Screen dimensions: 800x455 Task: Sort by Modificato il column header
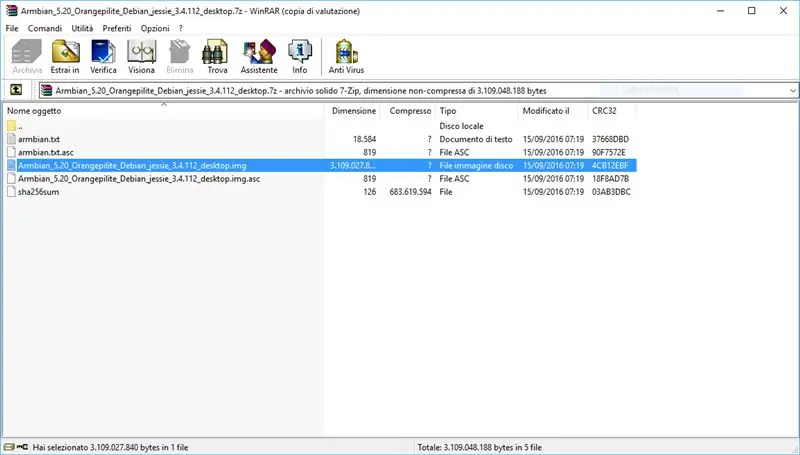click(546, 111)
